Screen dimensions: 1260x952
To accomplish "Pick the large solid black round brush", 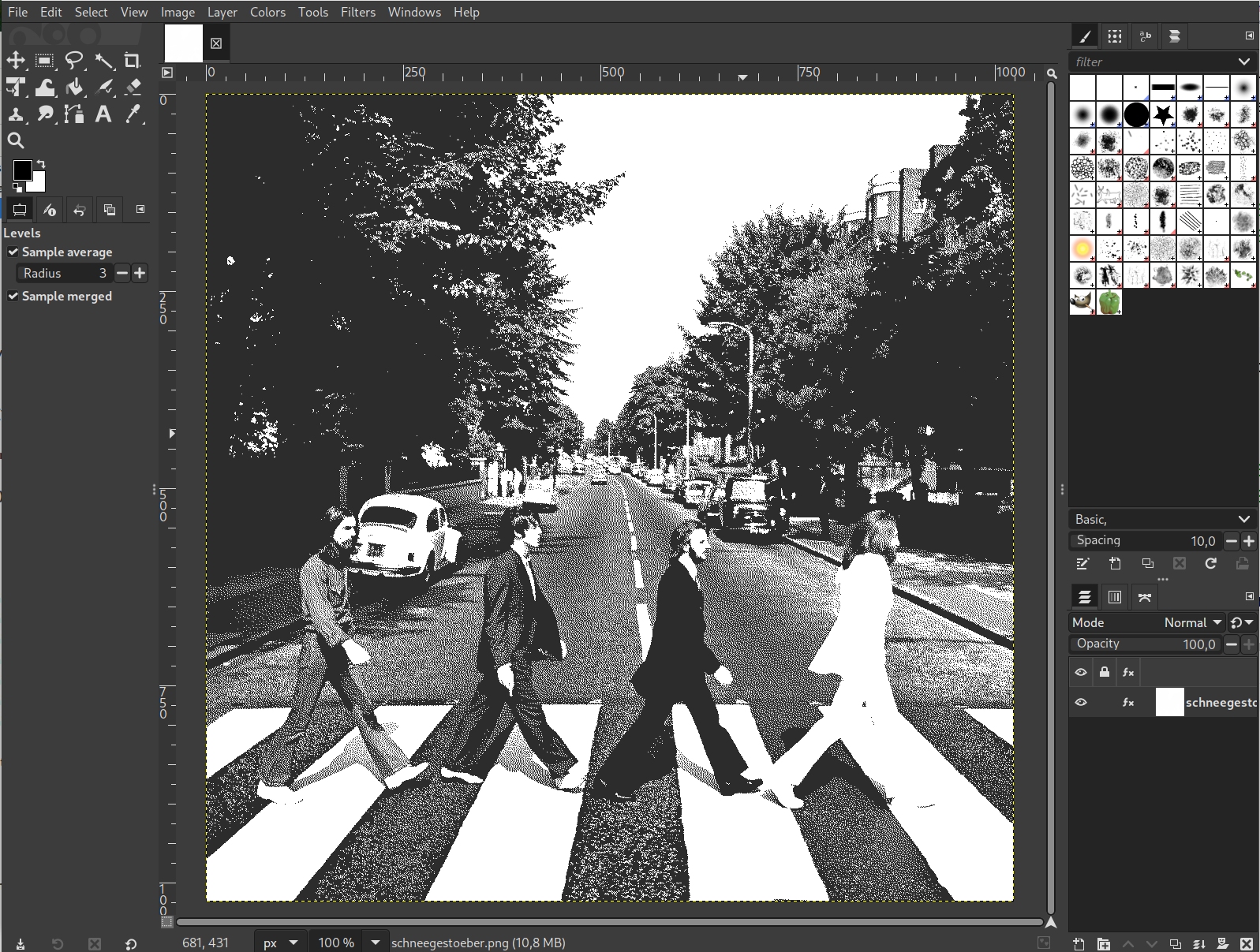I will pyautogui.click(x=1136, y=114).
